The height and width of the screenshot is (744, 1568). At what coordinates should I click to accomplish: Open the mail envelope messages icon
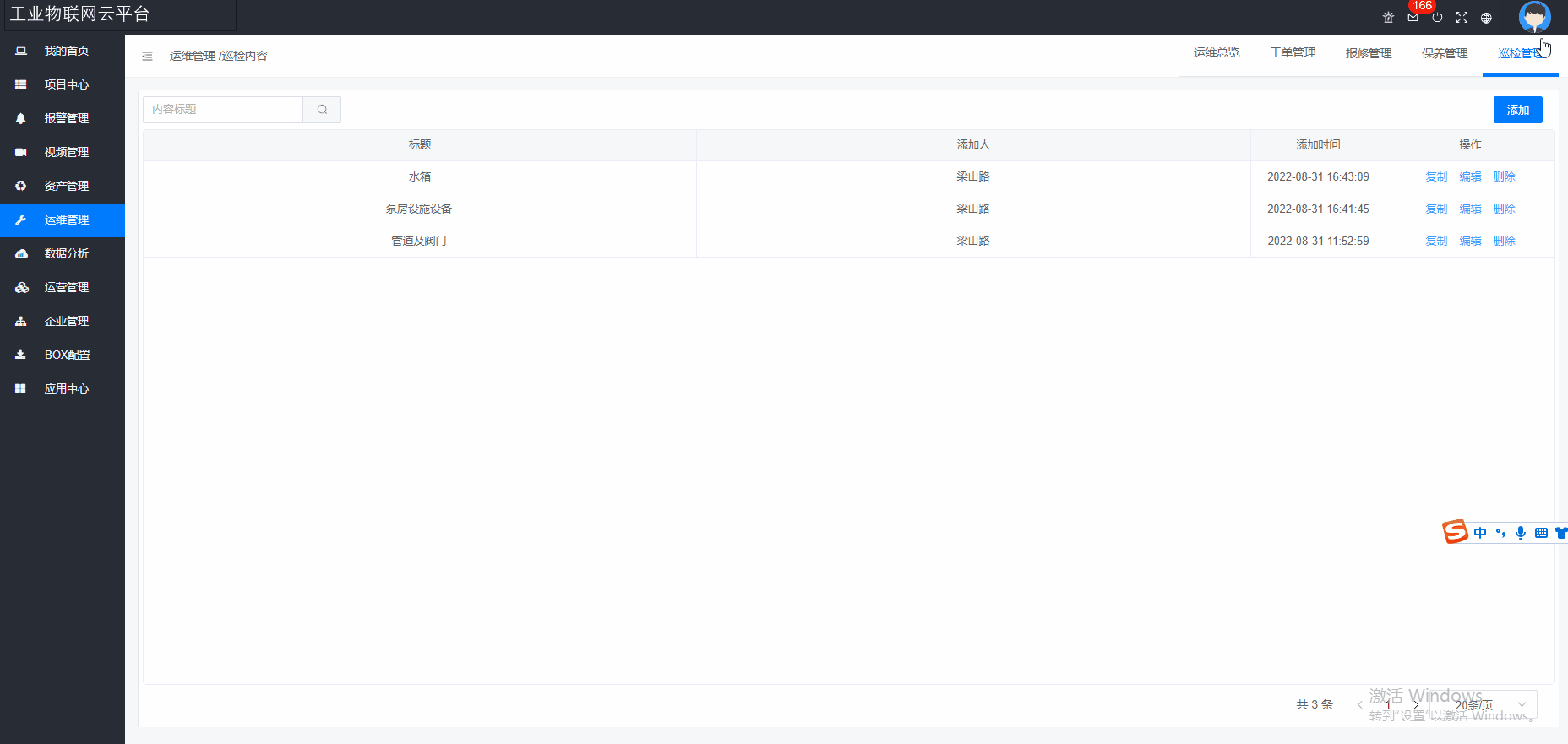pos(1413,18)
